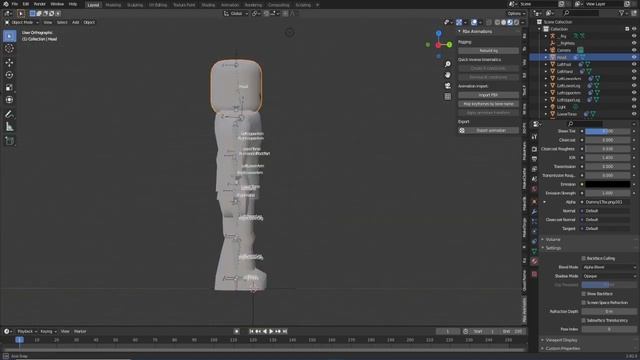Open the Options button in viewport header
Screen dimensions: 640x360
(516, 13)
